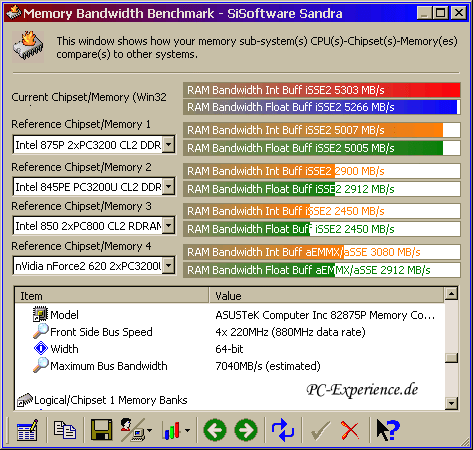
Task: Click the Reference Chipset/Memory 2 label
Action: pyautogui.click(x=81, y=167)
